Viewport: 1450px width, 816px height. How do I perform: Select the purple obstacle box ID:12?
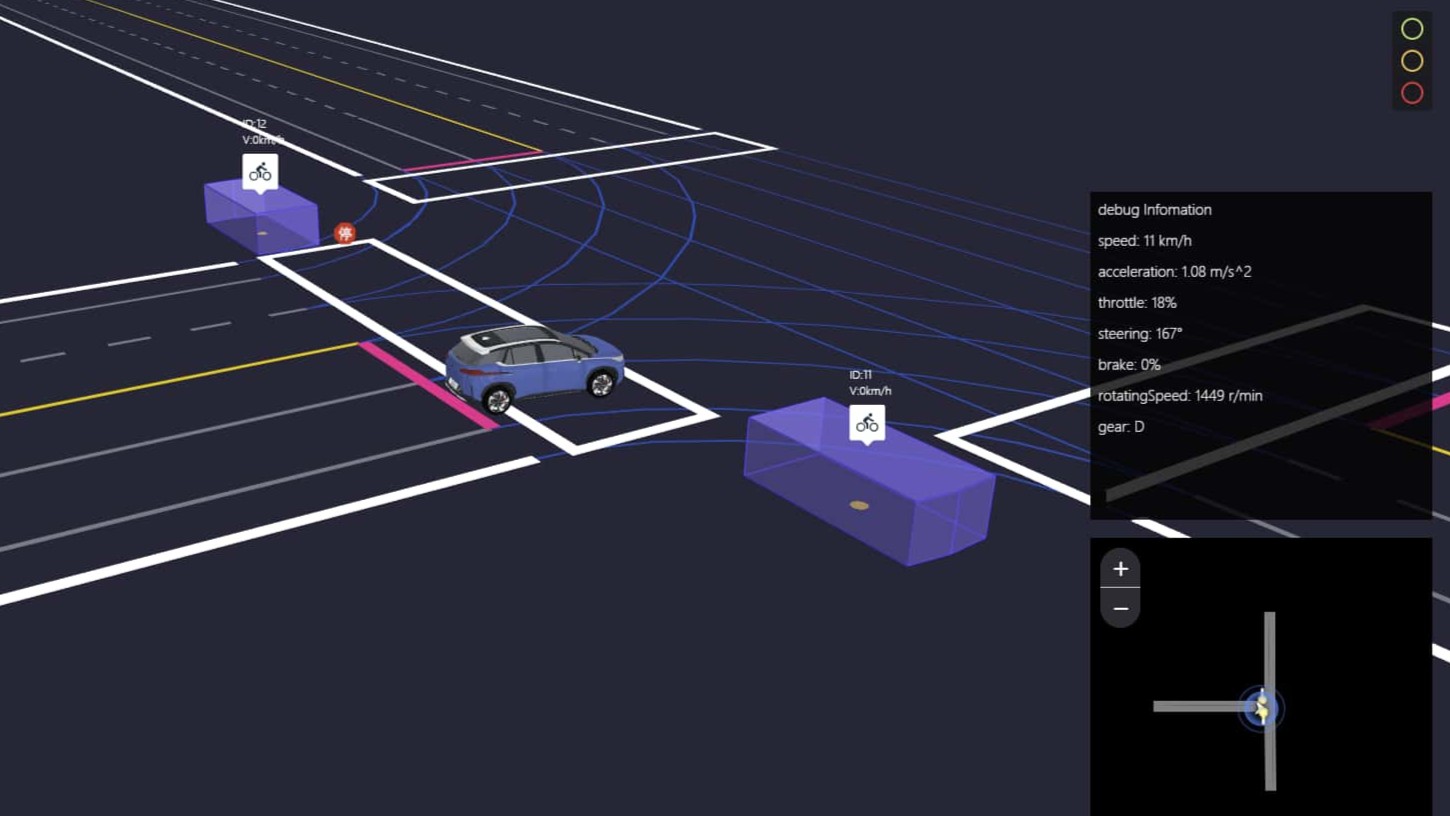[262, 217]
